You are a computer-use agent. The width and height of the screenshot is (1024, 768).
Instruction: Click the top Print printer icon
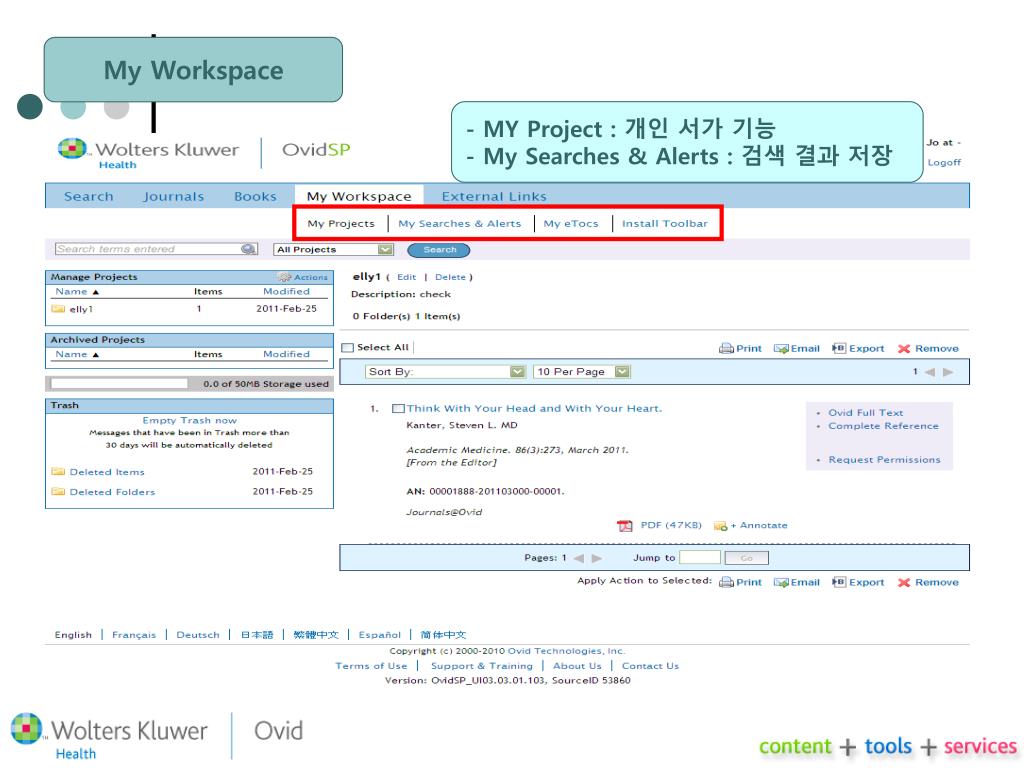pyautogui.click(x=726, y=349)
